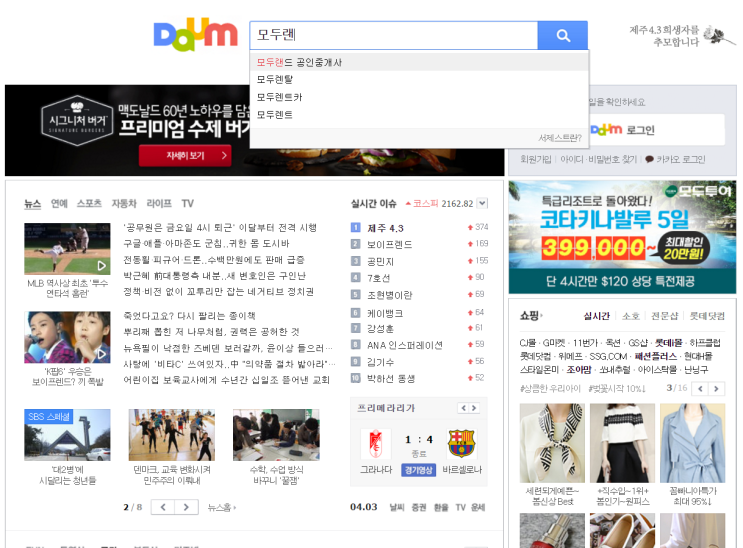Open the black-white dress product image
743x548 pixels.
(x=622, y=443)
